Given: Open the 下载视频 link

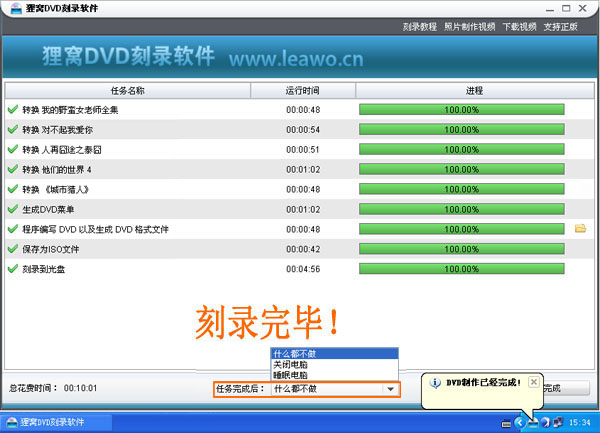Looking at the screenshot, I should click(519, 27).
